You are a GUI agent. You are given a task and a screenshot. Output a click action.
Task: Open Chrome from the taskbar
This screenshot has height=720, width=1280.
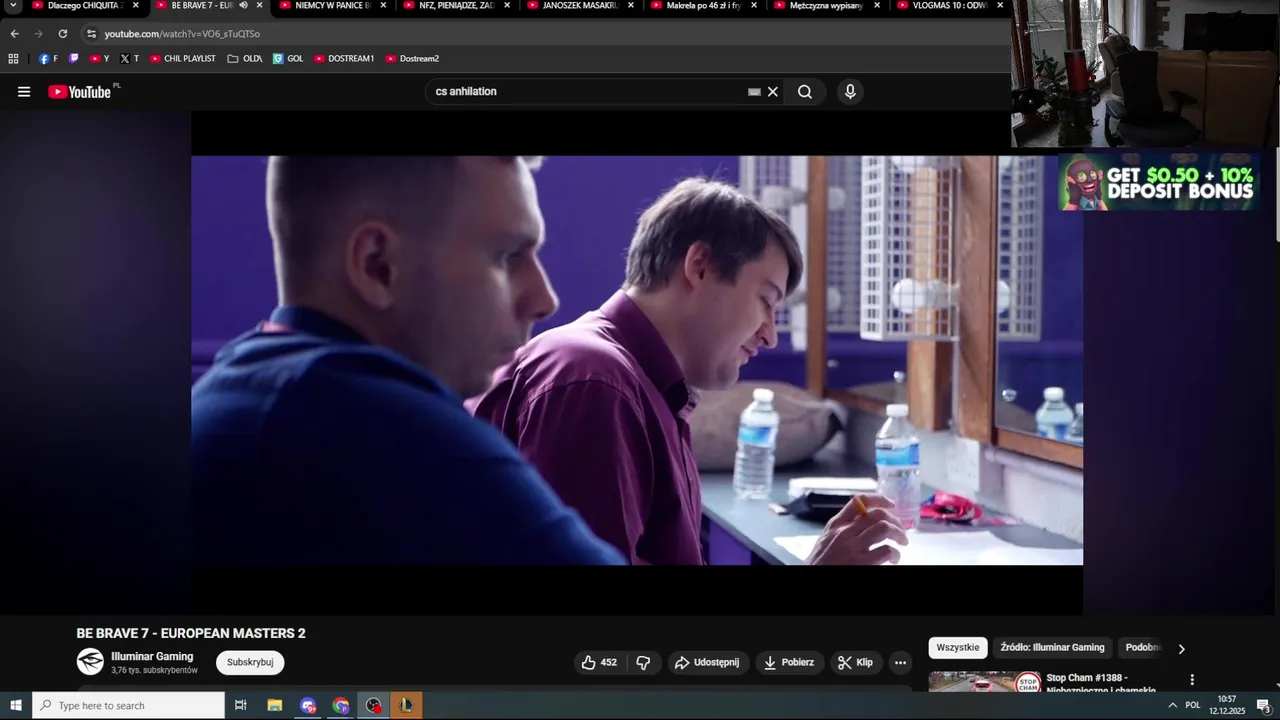pyautogui.click(x=341, y=705)
